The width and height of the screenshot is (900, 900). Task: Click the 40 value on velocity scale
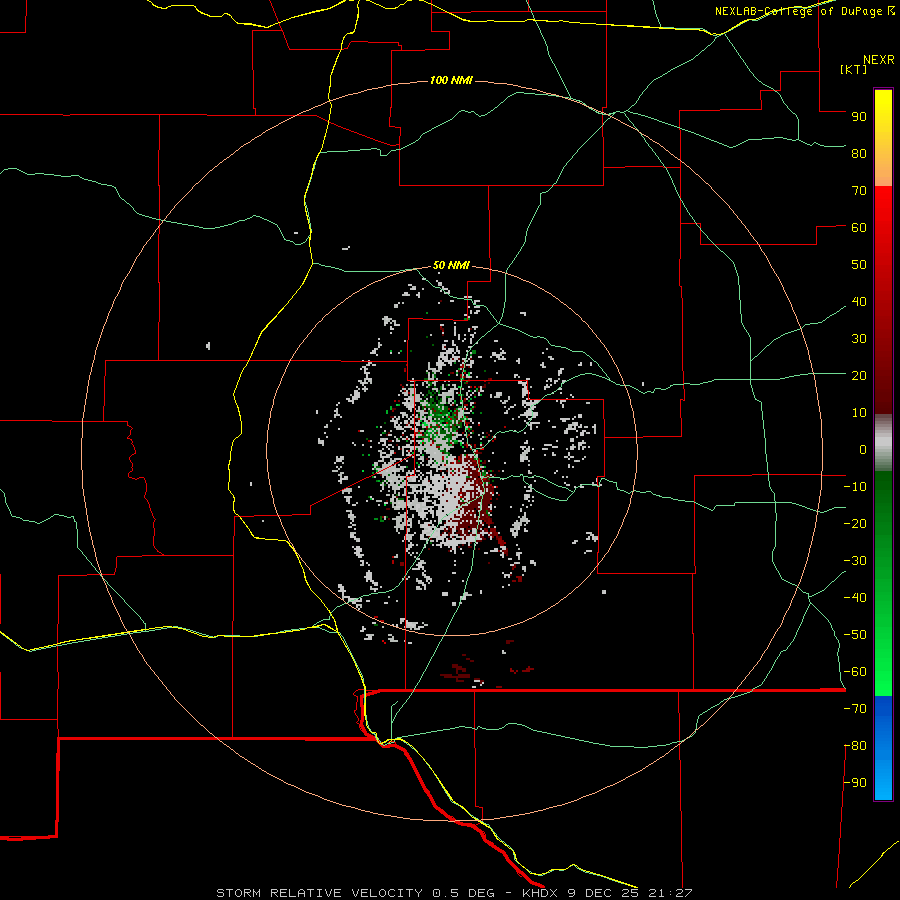coord(859,301)
